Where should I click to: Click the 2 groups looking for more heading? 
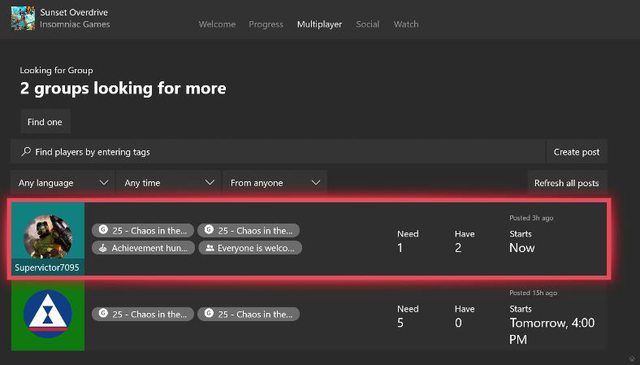[x=123, y=88]
